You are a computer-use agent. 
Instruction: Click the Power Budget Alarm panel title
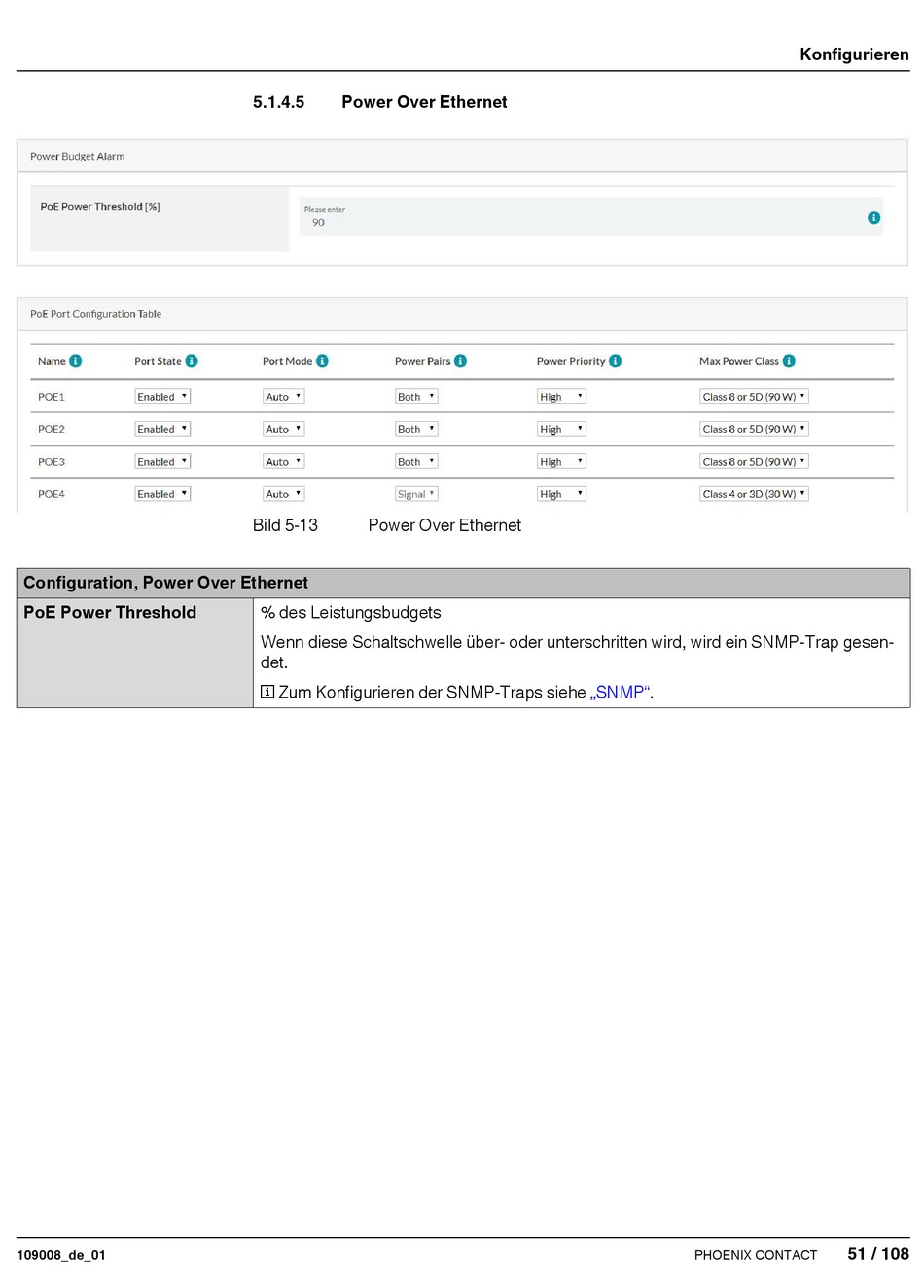(78, 156)
